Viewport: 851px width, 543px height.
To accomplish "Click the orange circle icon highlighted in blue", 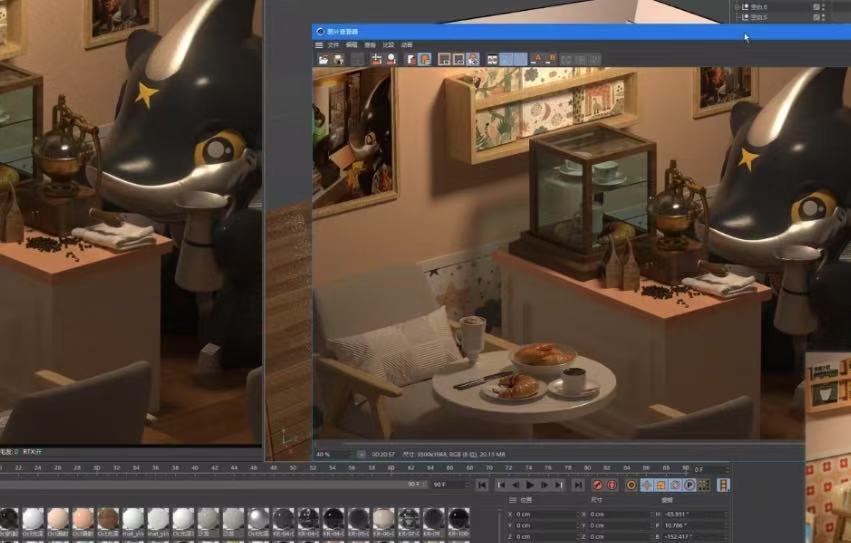I will click(424, 59).
